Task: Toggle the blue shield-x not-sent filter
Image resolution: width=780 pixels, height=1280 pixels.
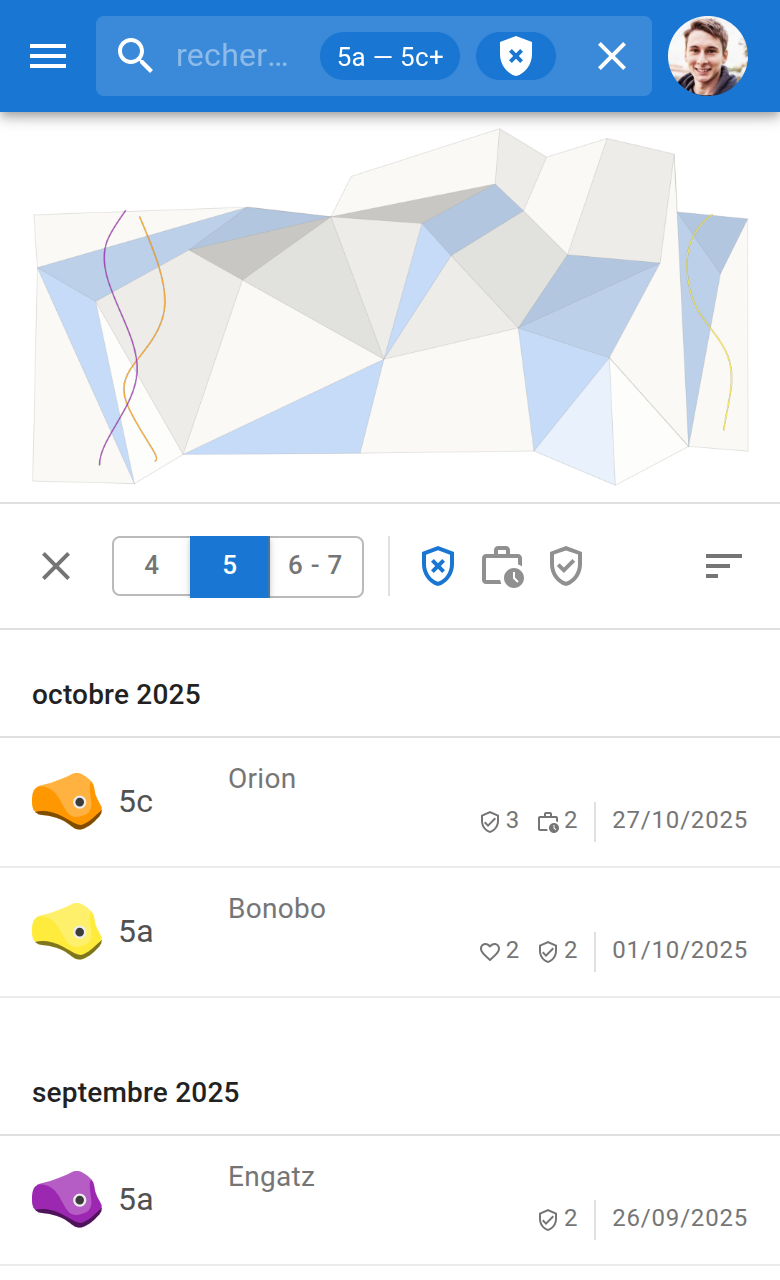Action: [438, 566]
